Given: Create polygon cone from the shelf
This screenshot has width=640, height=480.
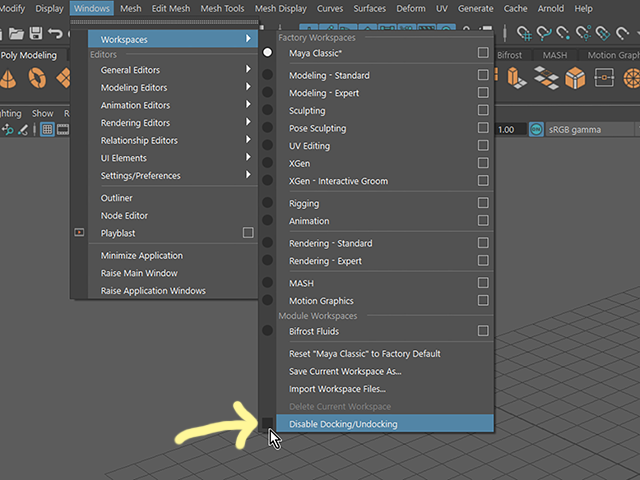Looking at the screenshot, I should pos(8,78).
